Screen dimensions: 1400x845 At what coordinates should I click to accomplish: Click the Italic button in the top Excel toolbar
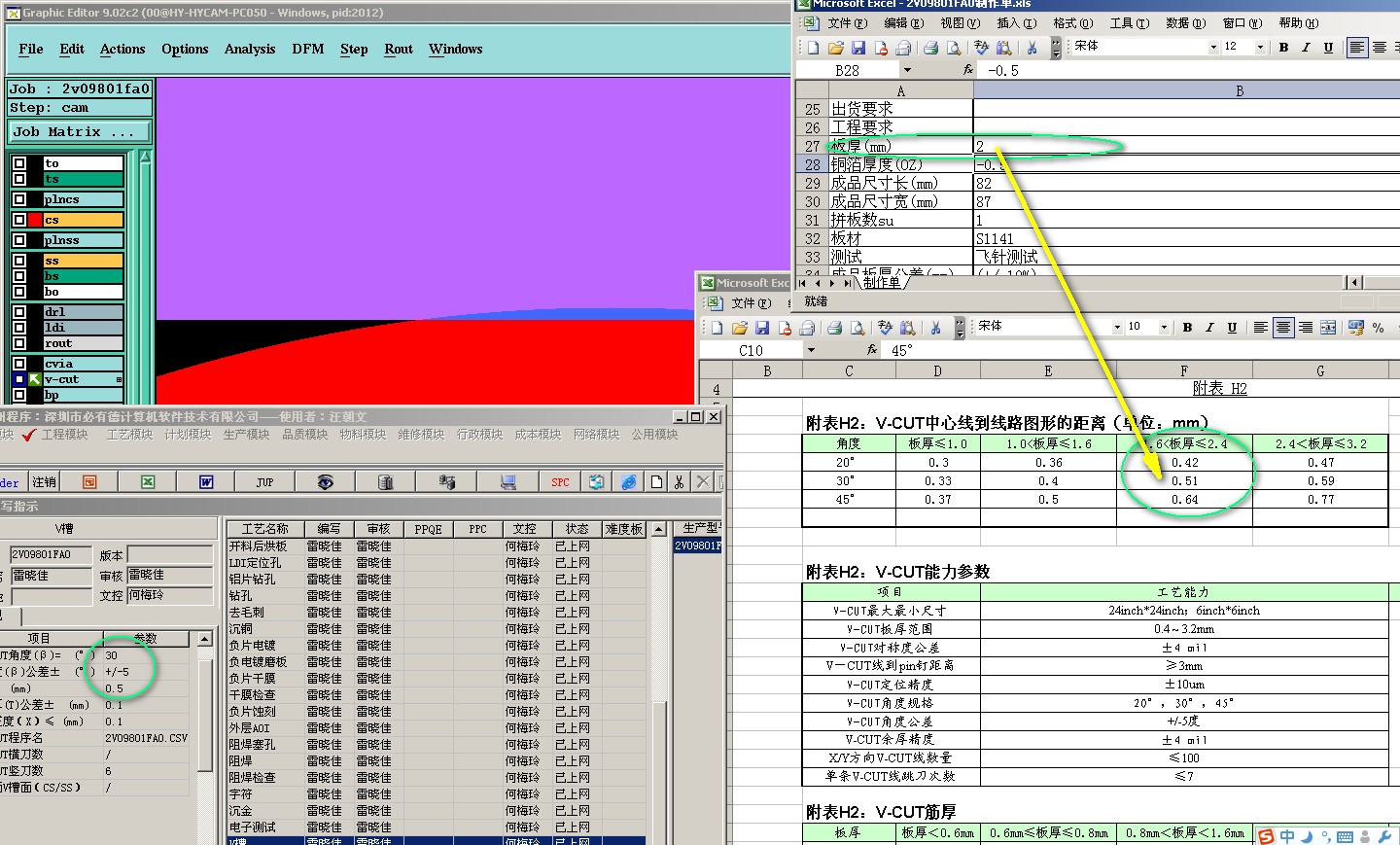(x=1306, y=48)
